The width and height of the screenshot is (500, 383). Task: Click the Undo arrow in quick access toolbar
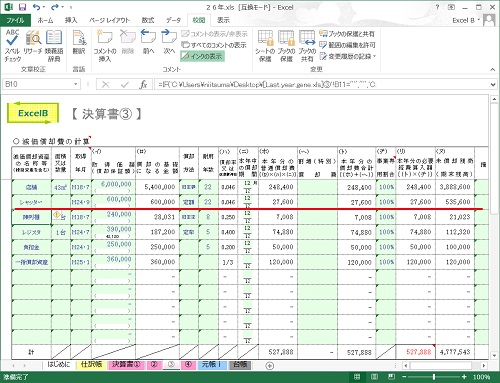(37, 7)
